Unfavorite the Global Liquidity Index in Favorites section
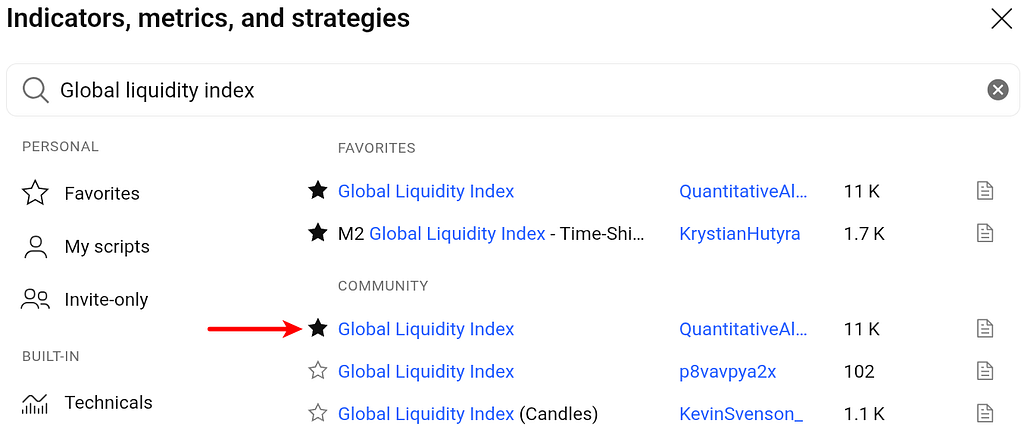The width and height of the screenshot is (1024, 432). point(317,191)
